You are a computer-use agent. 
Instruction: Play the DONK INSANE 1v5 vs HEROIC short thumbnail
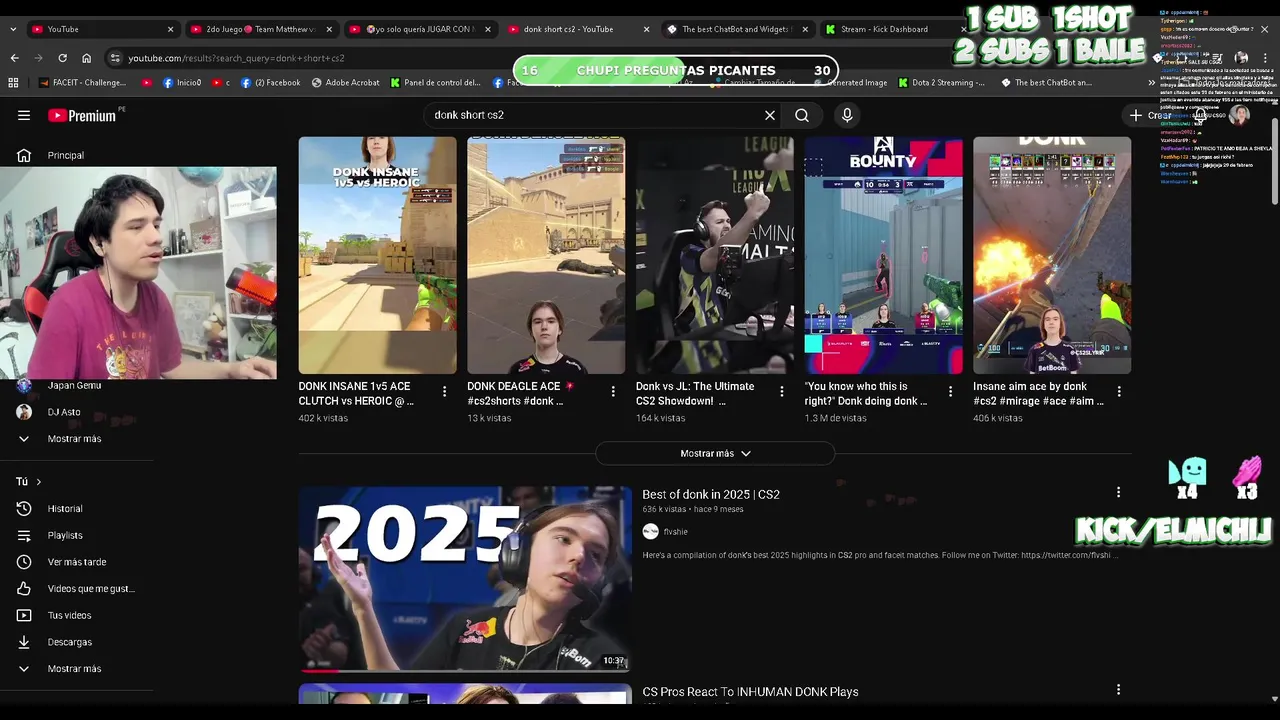(377, 255)
